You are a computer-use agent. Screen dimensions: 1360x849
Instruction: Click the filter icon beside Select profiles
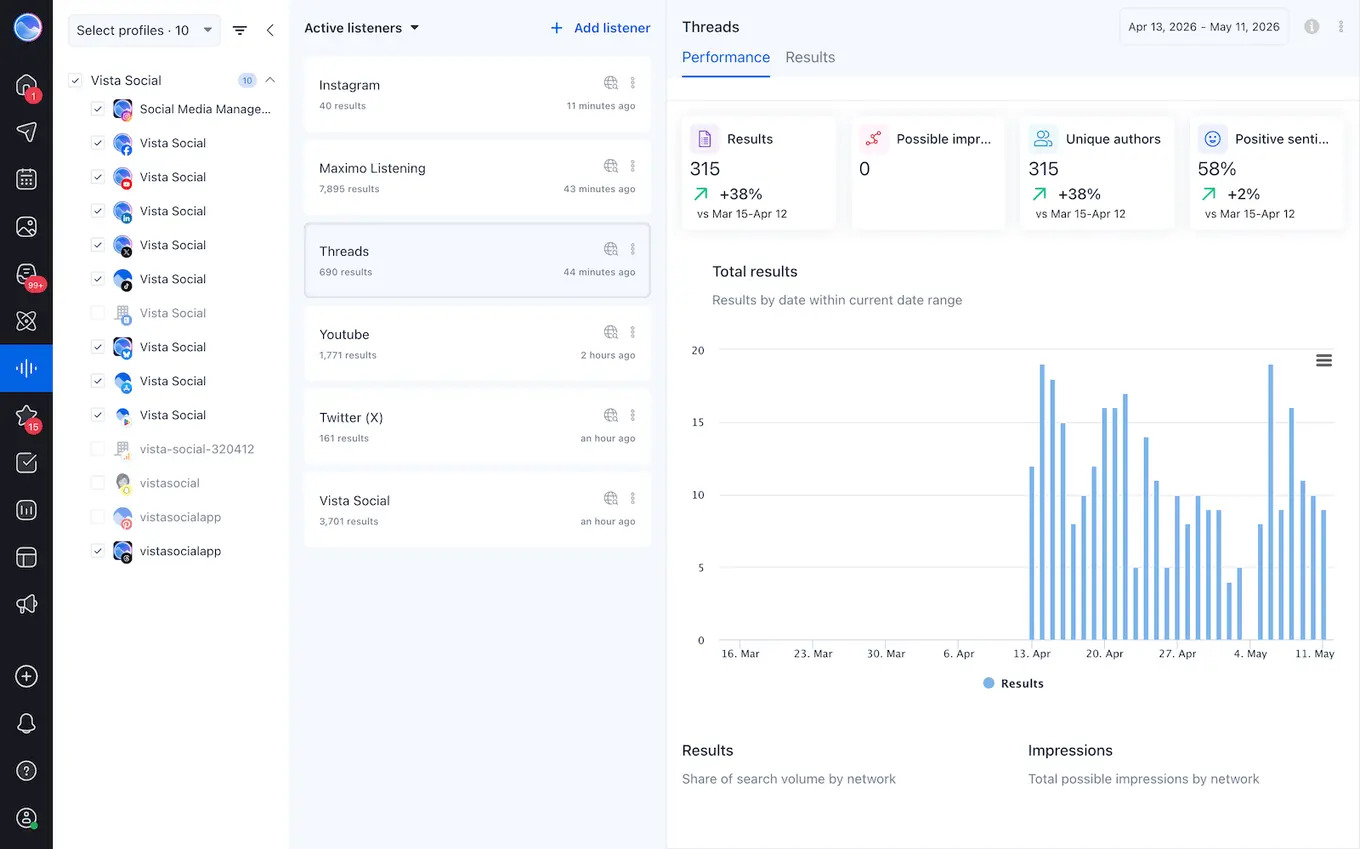(x=240, y=30)
